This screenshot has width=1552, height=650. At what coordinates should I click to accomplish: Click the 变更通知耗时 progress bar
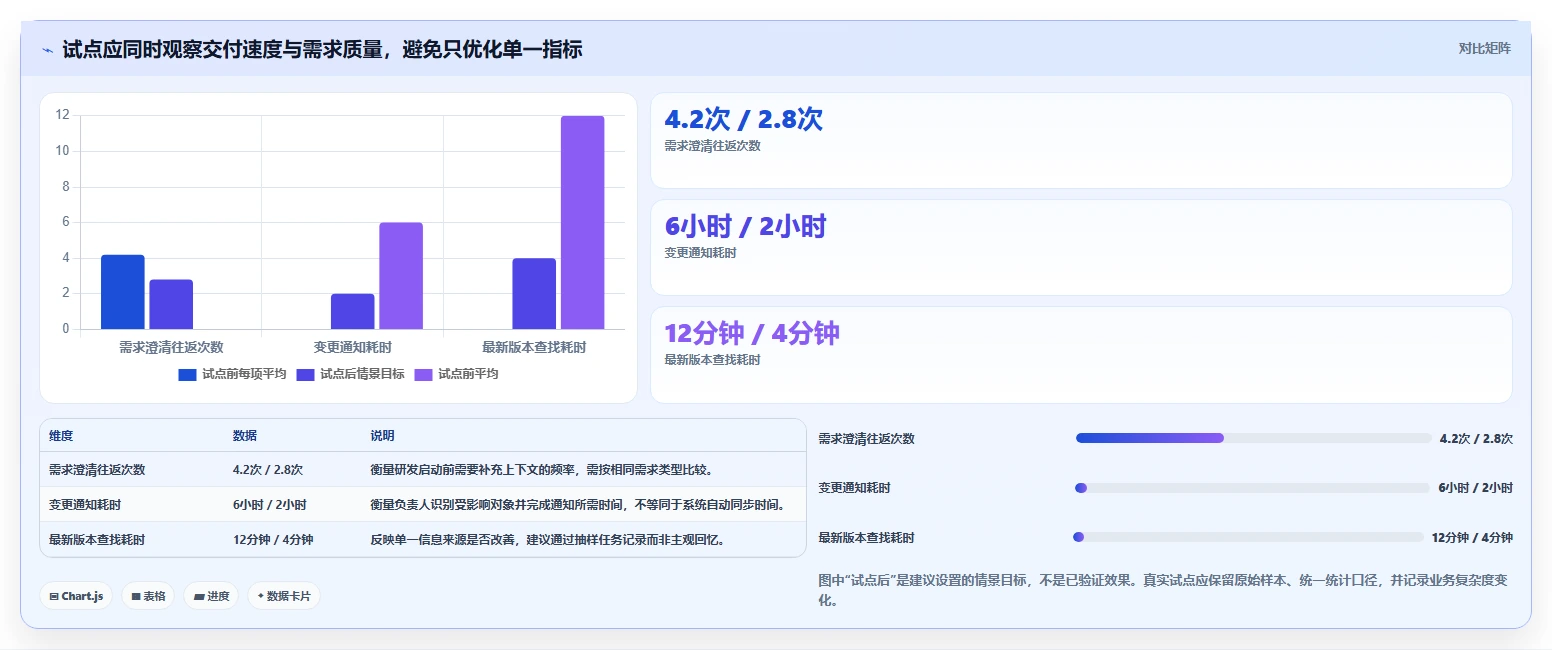click(1253, 488)
